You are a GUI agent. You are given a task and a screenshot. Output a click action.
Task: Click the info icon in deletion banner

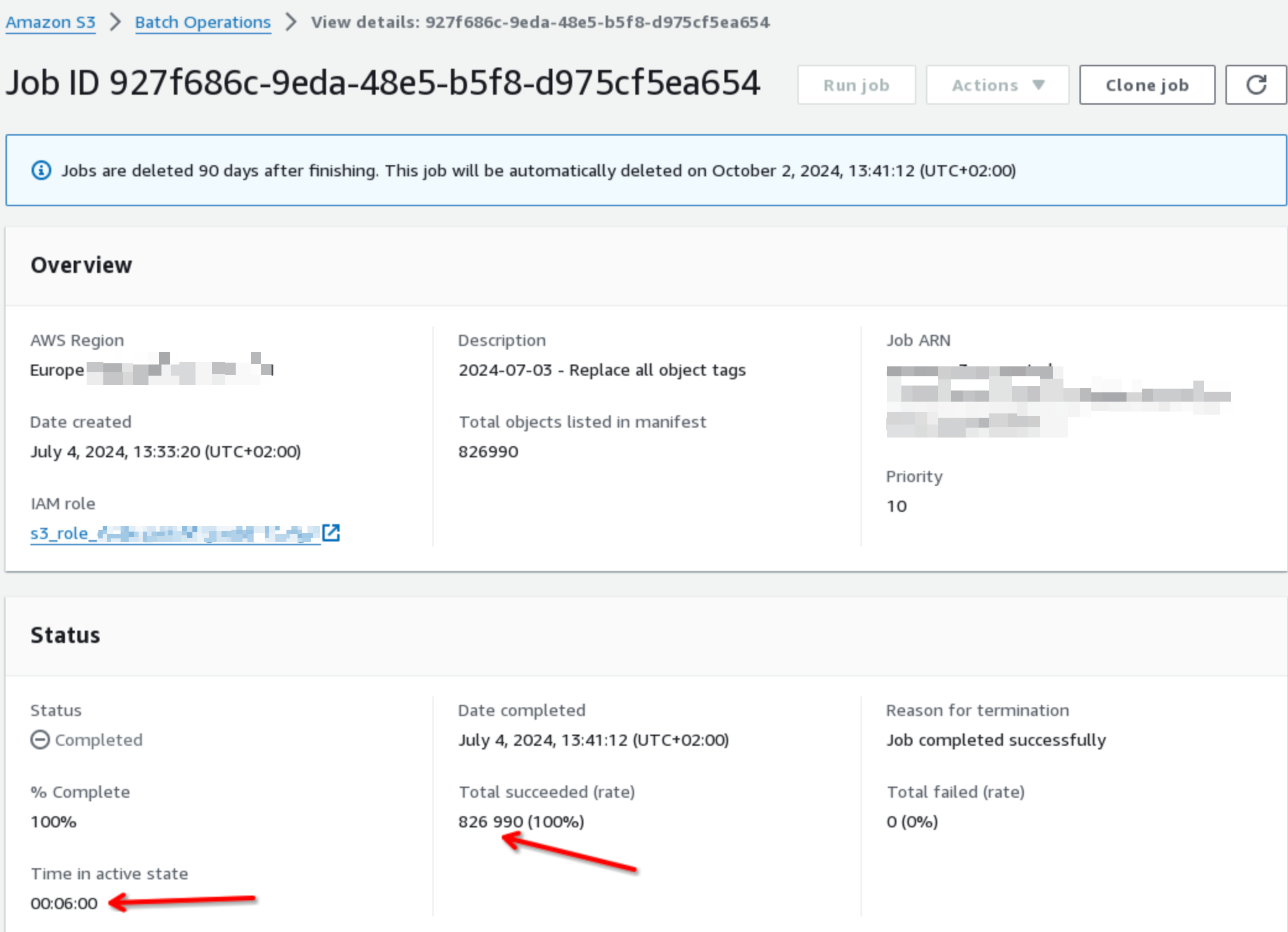pyautogui.click(x=41, y=170)
